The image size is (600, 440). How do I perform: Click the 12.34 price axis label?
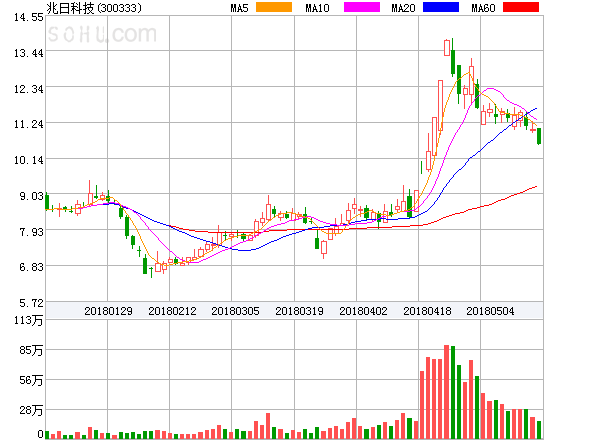point(29,89)
